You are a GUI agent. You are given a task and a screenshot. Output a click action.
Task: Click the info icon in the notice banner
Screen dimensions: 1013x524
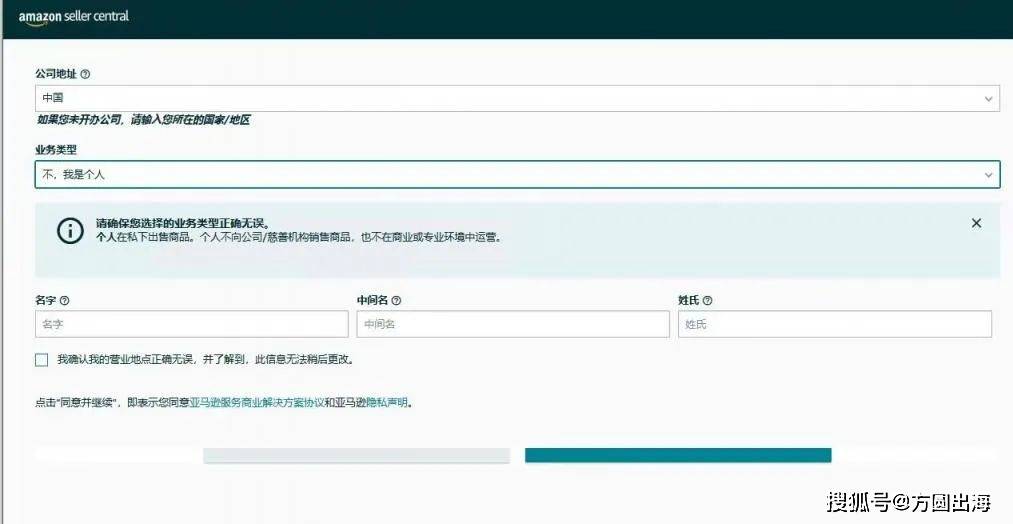coord(70,230)
